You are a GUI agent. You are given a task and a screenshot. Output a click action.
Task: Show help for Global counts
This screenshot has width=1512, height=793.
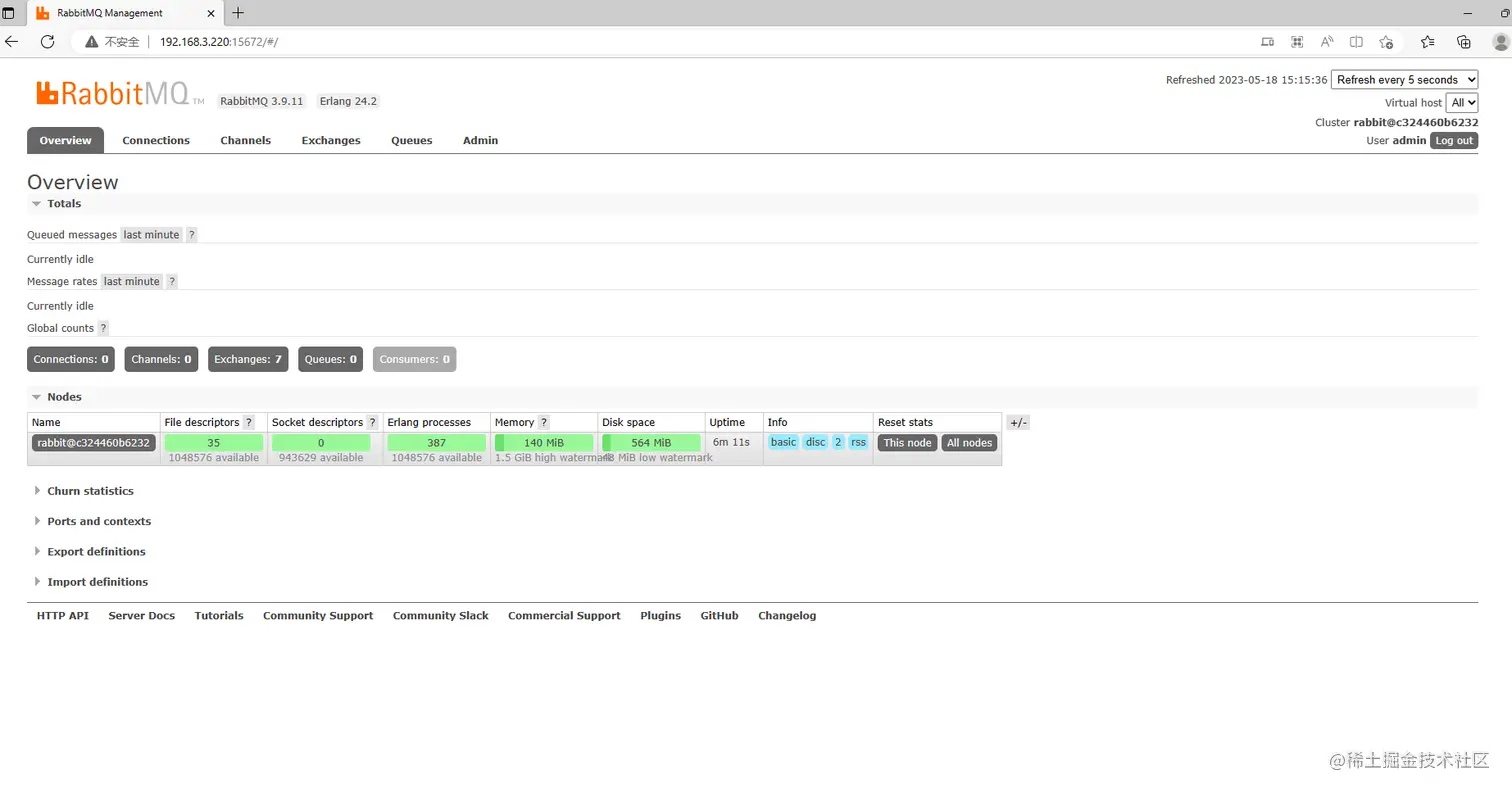point(103,328)
